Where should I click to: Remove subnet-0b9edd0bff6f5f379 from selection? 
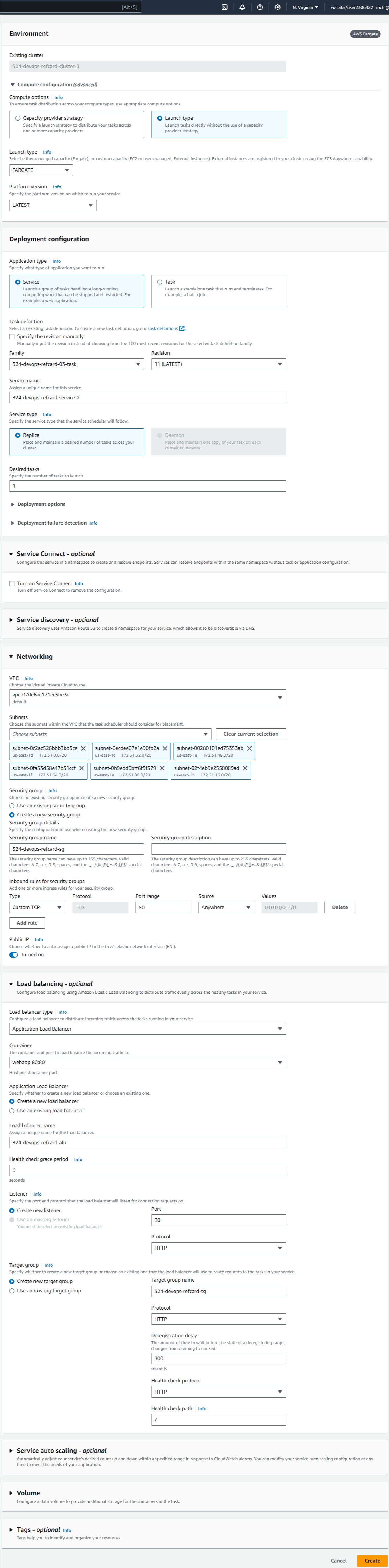click(x=162, y=768)
